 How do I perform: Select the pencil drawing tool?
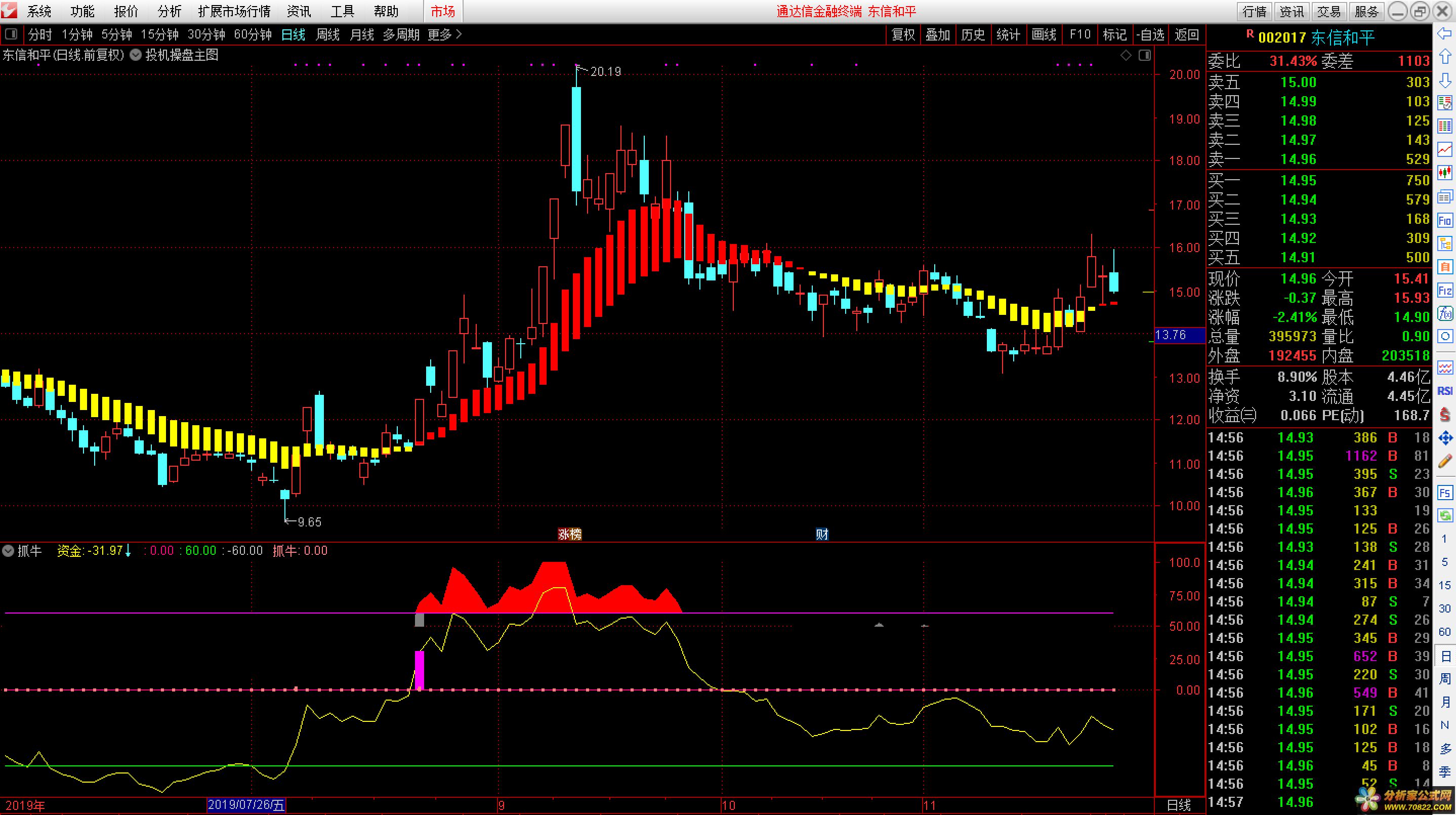(x=1445, y=461)
